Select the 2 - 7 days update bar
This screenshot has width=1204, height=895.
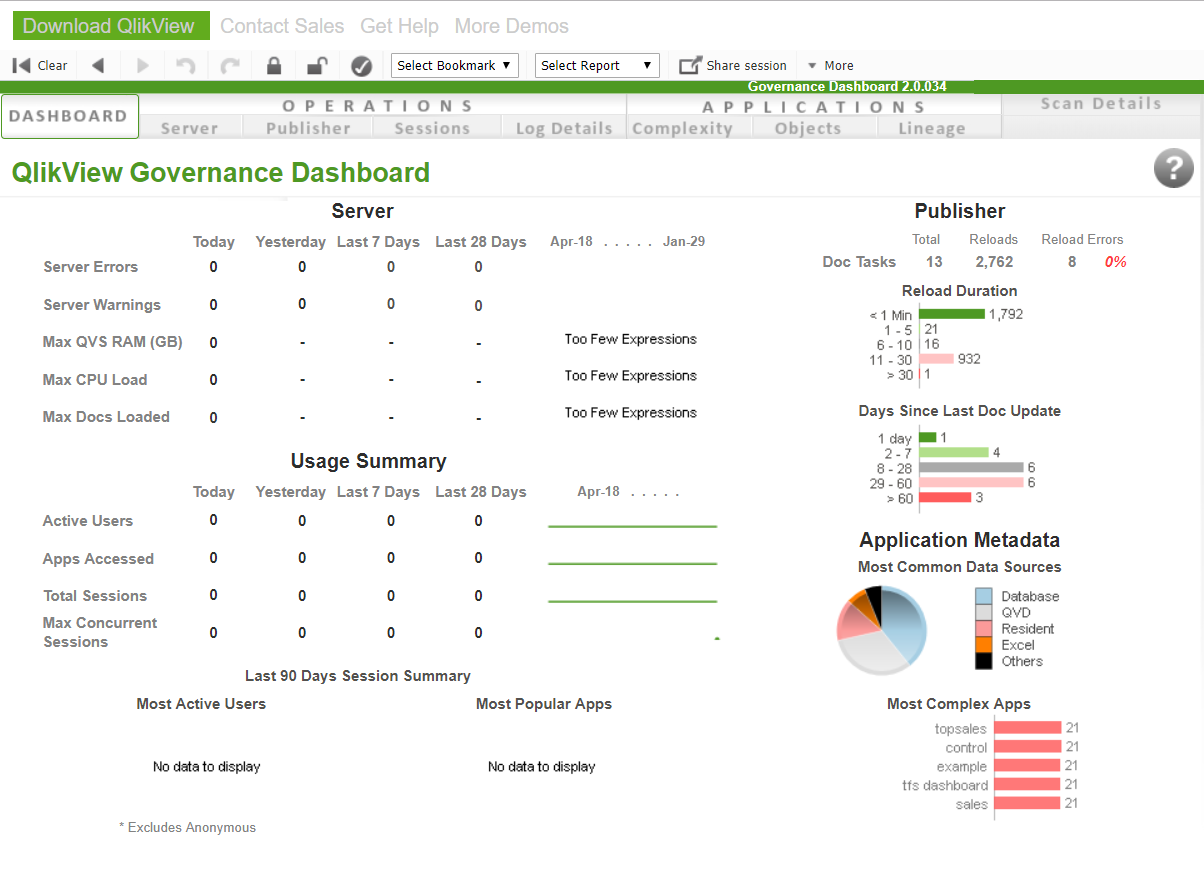953,452
